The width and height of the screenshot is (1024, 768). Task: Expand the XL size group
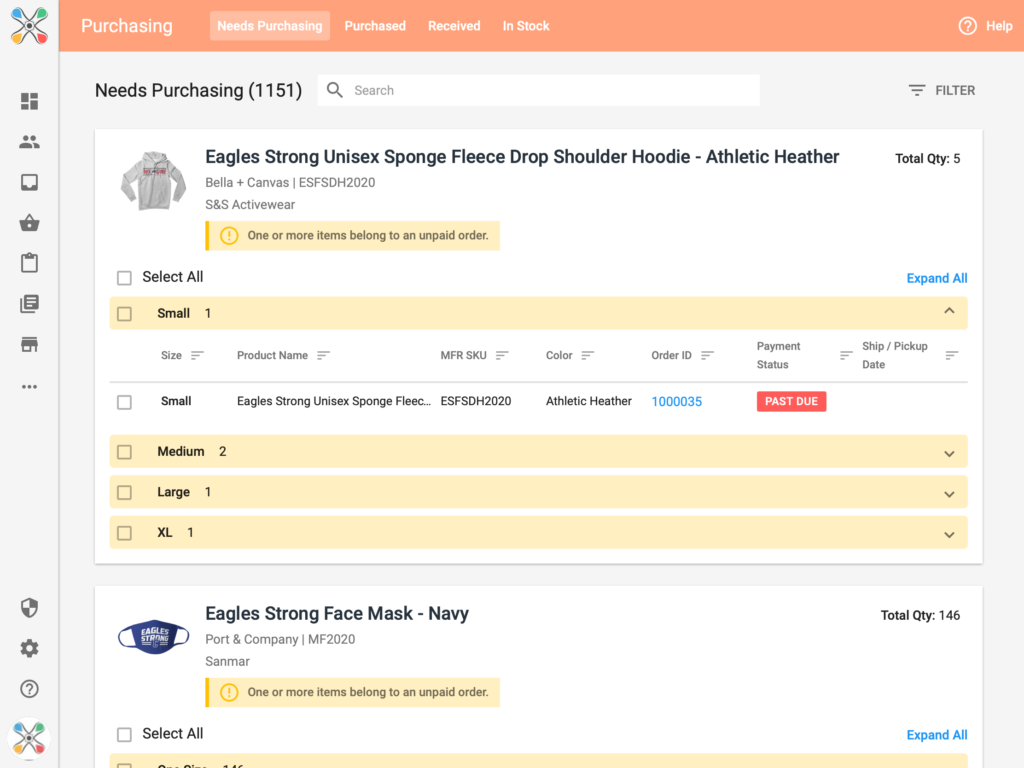click(950, 535)
